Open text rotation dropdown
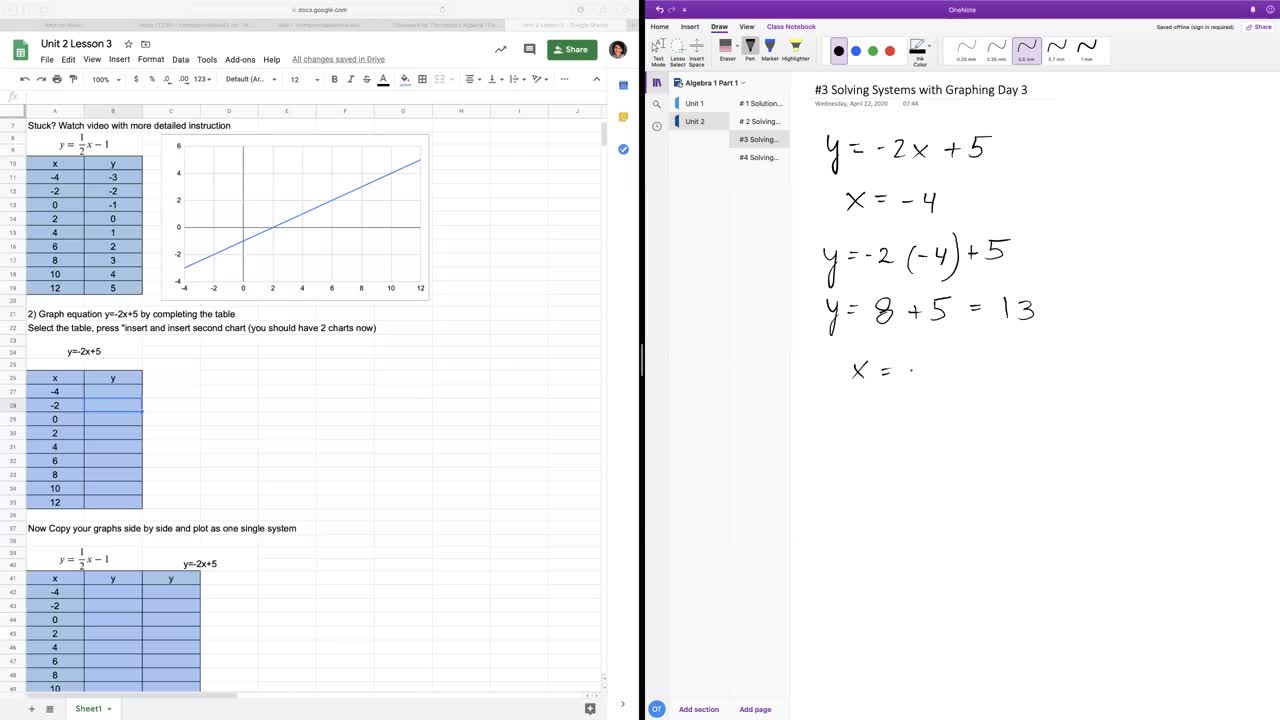 point(541,79)
